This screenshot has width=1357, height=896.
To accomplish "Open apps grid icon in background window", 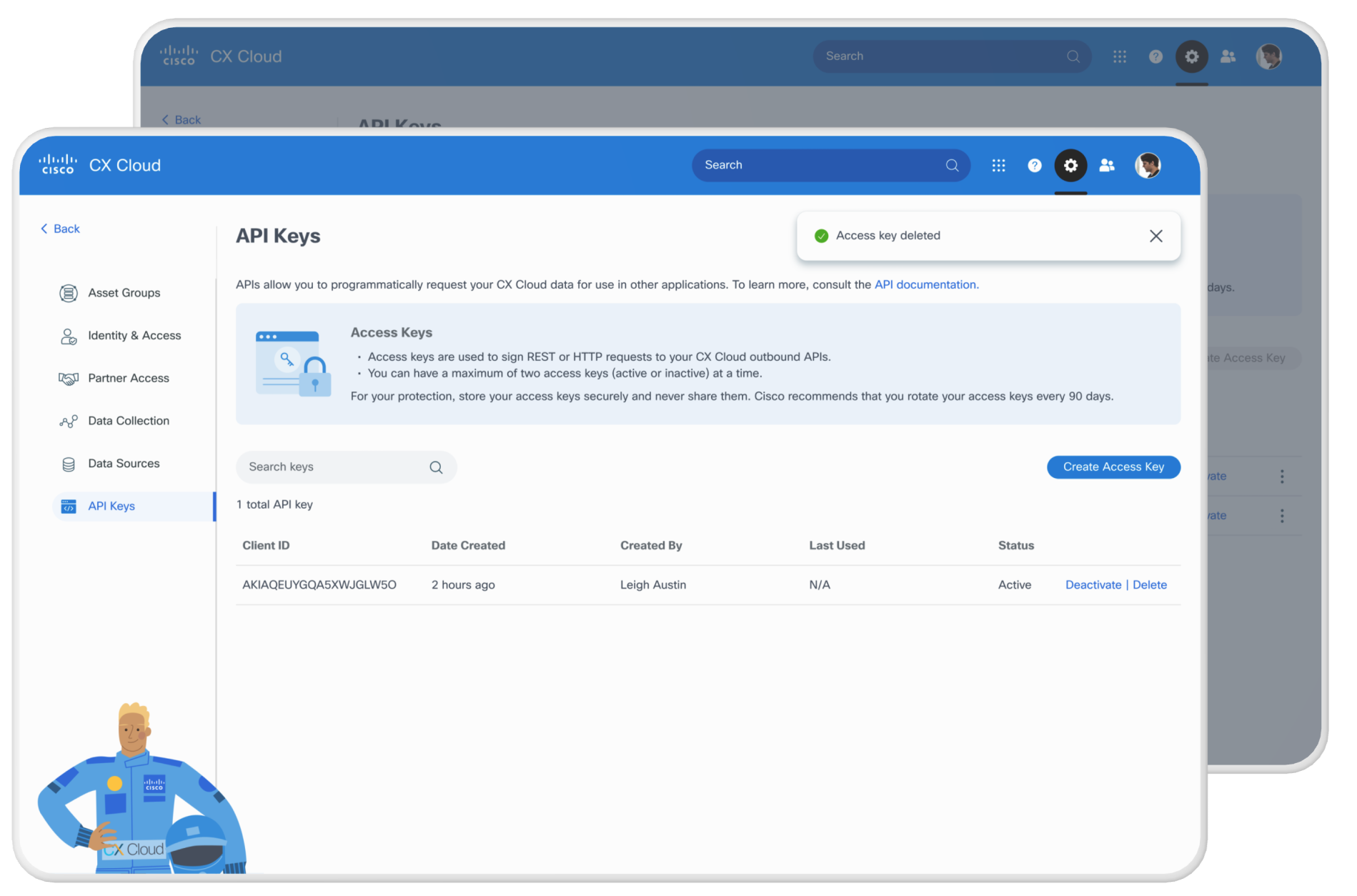I will 1120,56.
